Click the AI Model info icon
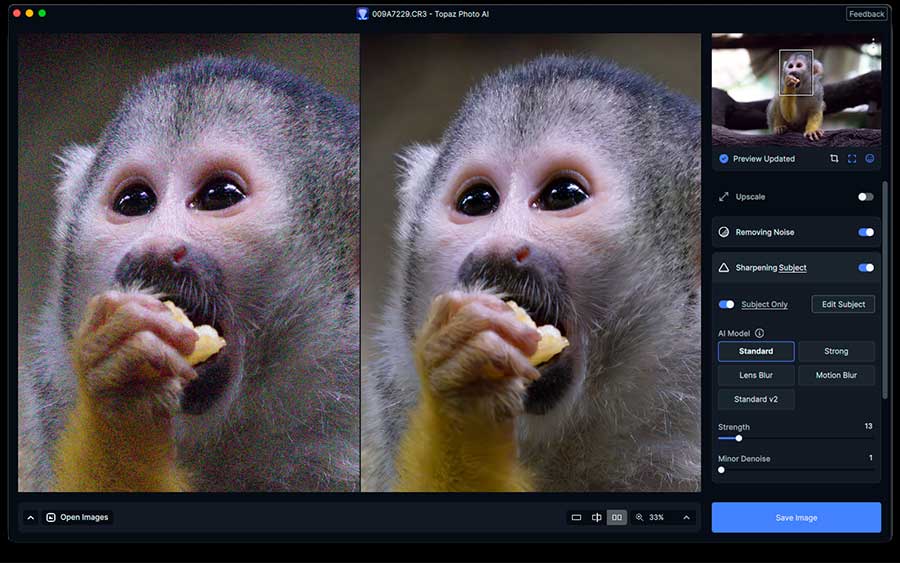The width and height of the screenshot is (900, 563). (x=759, y=333)
